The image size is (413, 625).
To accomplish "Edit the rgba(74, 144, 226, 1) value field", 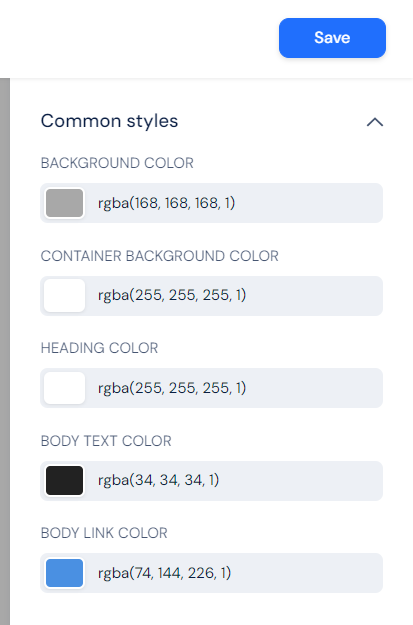I will click(x=235, y=573).
